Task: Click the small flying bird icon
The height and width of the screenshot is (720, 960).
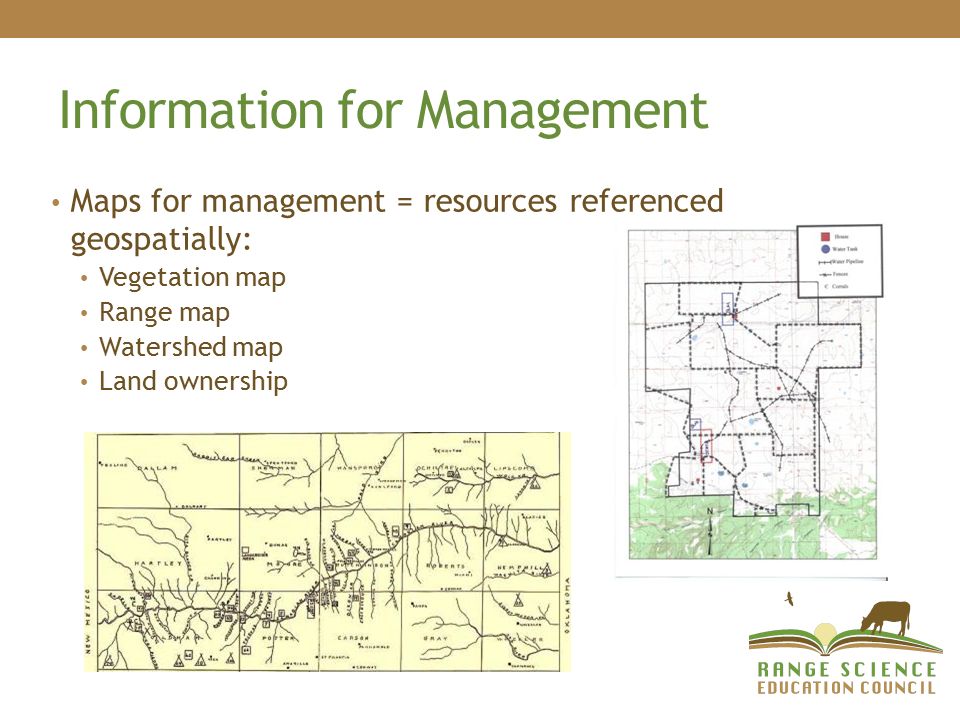Action: click(x=790, y=598)
